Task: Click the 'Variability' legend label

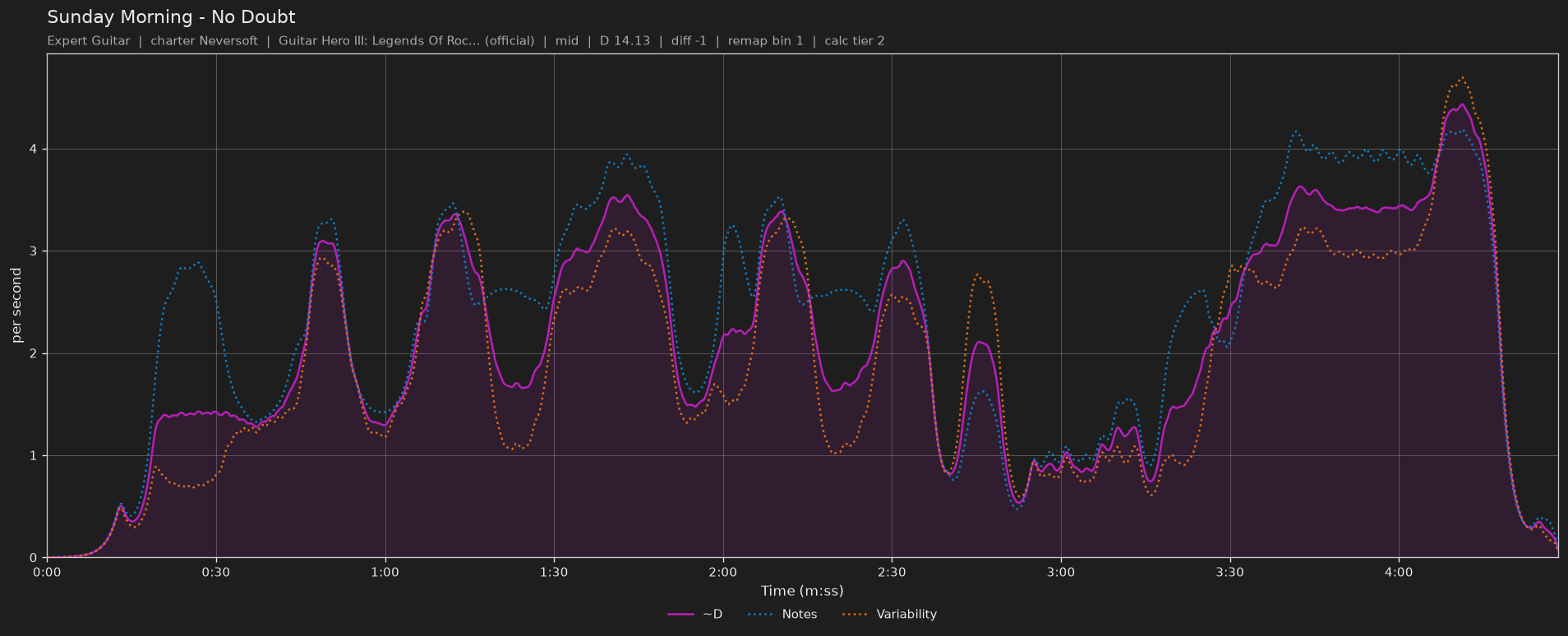Action: [906, 615]
